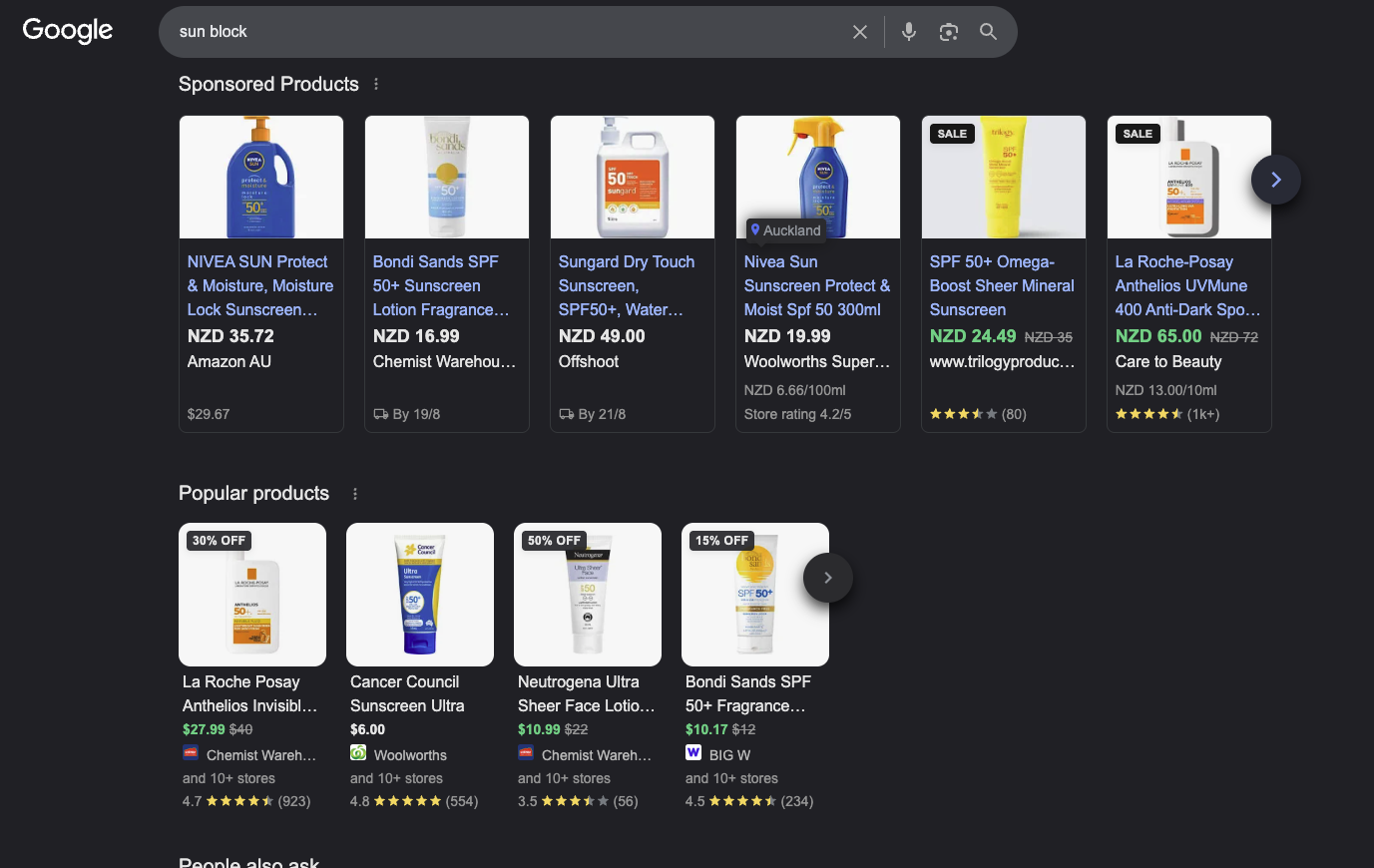The image size is (1374, 868).
Task: Click La Roche-Posay UVMune sponsored image
Action: (x=1189, y=177)
